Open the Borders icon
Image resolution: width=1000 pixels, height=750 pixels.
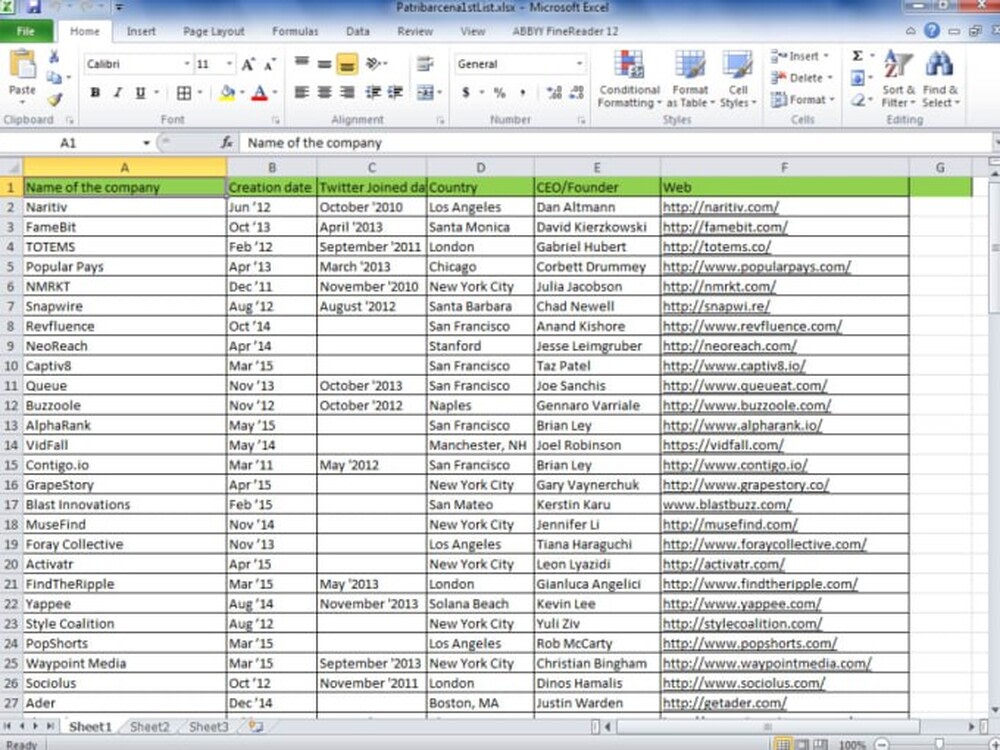click(x=184, y=93)
